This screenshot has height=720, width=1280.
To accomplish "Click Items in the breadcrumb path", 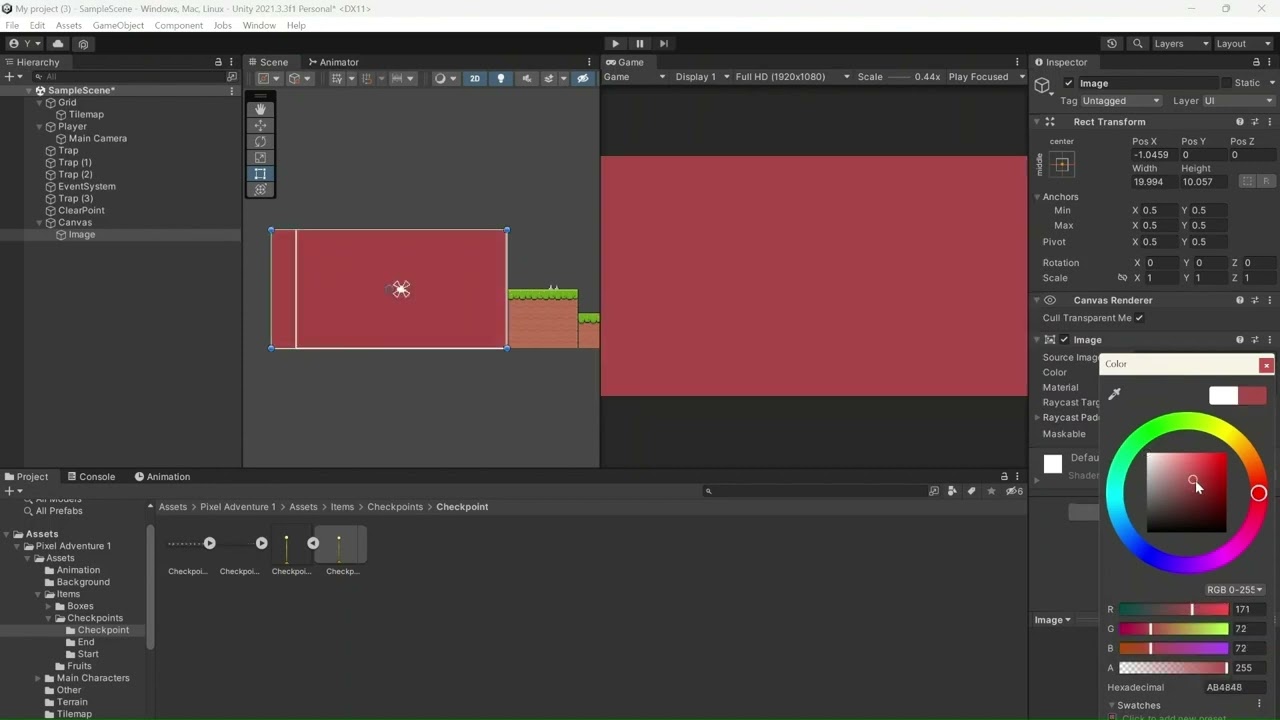I will pyautogui.click(x=342, y=507).
